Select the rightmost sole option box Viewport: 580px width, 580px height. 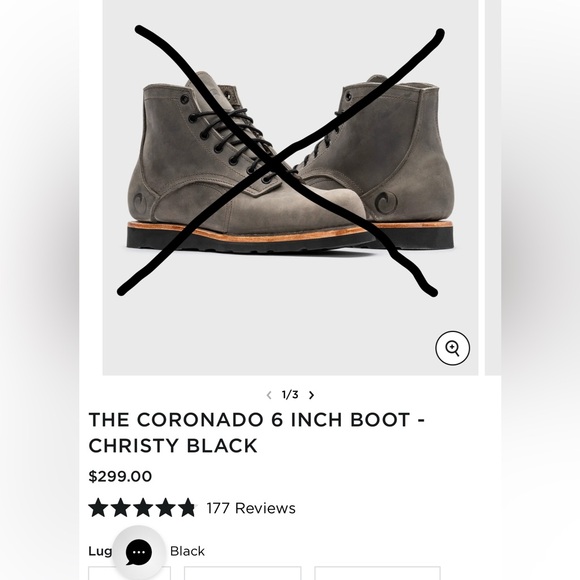[x=377, y=573]
